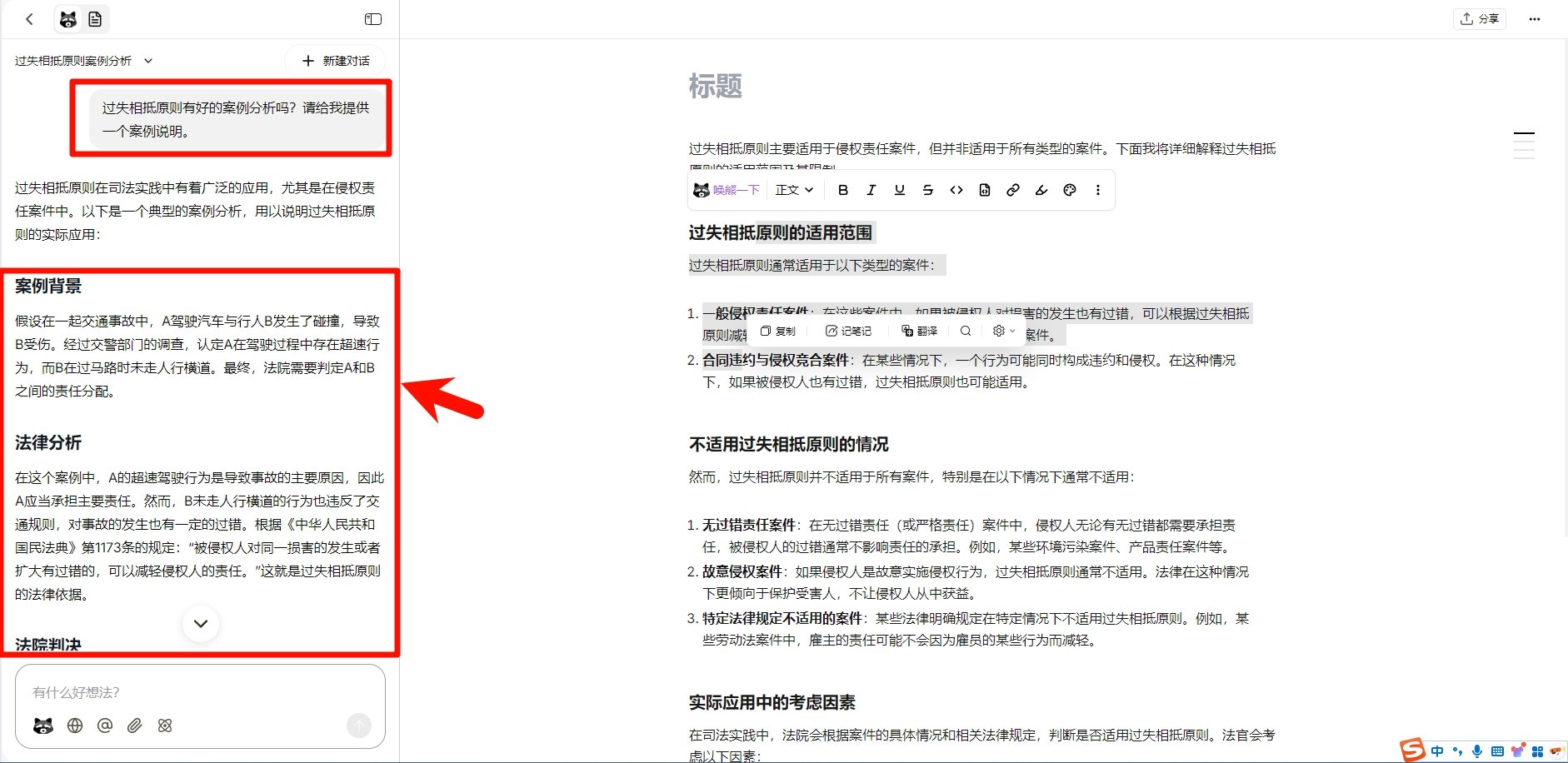Insert a link using the chain icon

(x=1012, y=190)
